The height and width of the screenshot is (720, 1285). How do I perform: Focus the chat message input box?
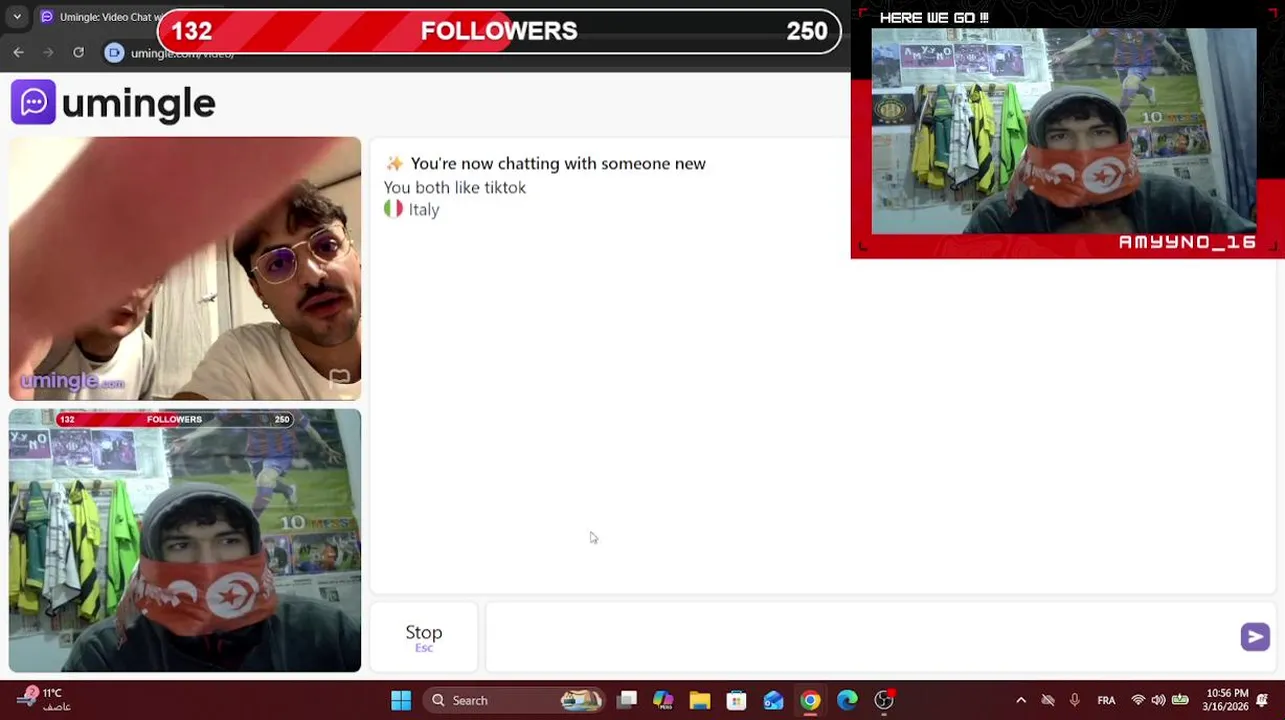click(862, 637)
